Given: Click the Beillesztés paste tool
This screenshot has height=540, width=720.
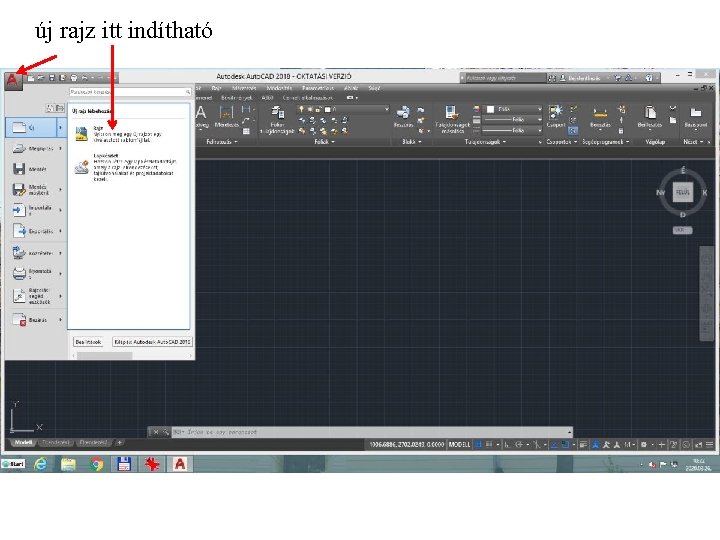Looking at the screenshot, I should tap(649, 117).
